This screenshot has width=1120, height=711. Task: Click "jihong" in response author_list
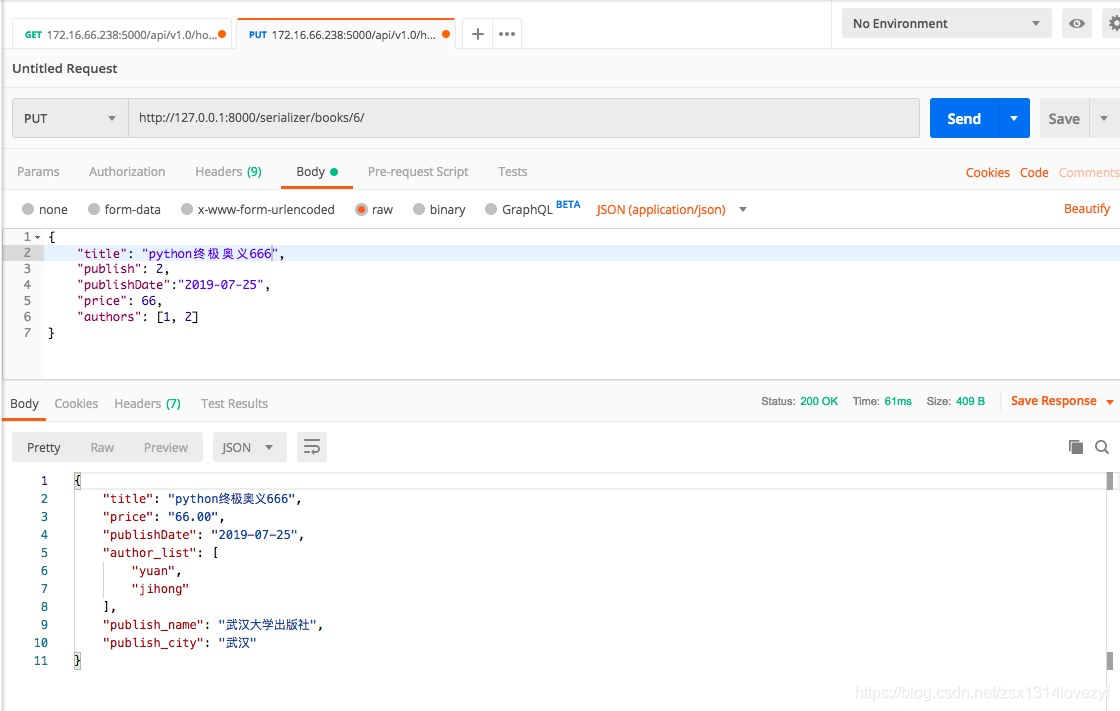[x=160, y=589]
